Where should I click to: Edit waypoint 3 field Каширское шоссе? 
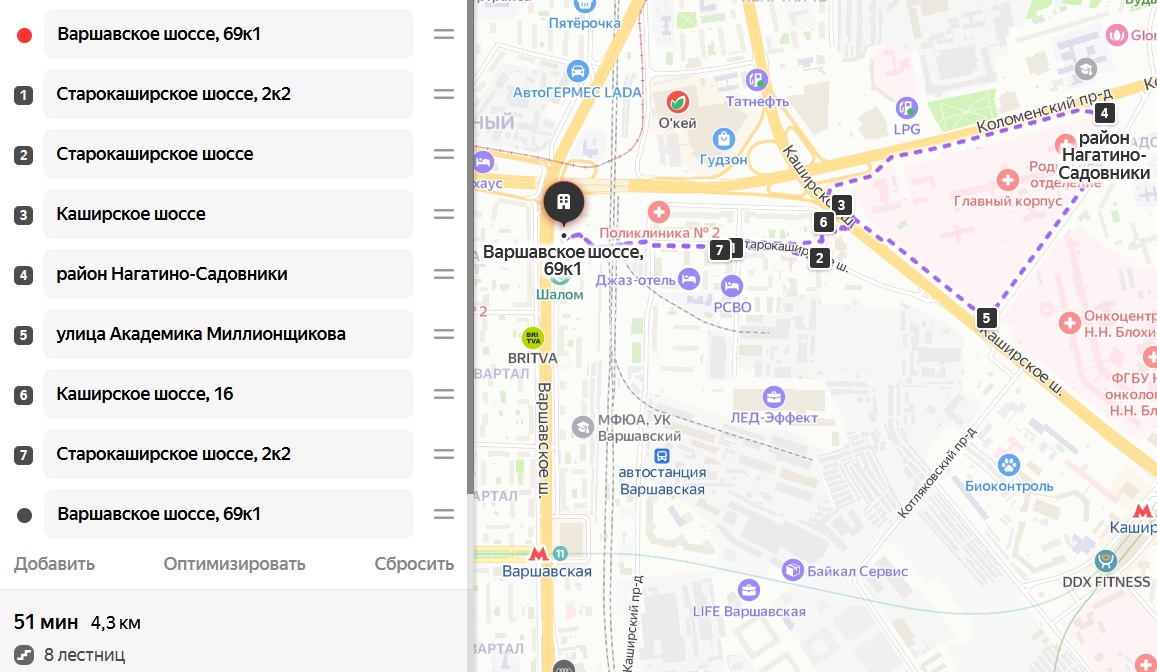[x=229, y=214]
